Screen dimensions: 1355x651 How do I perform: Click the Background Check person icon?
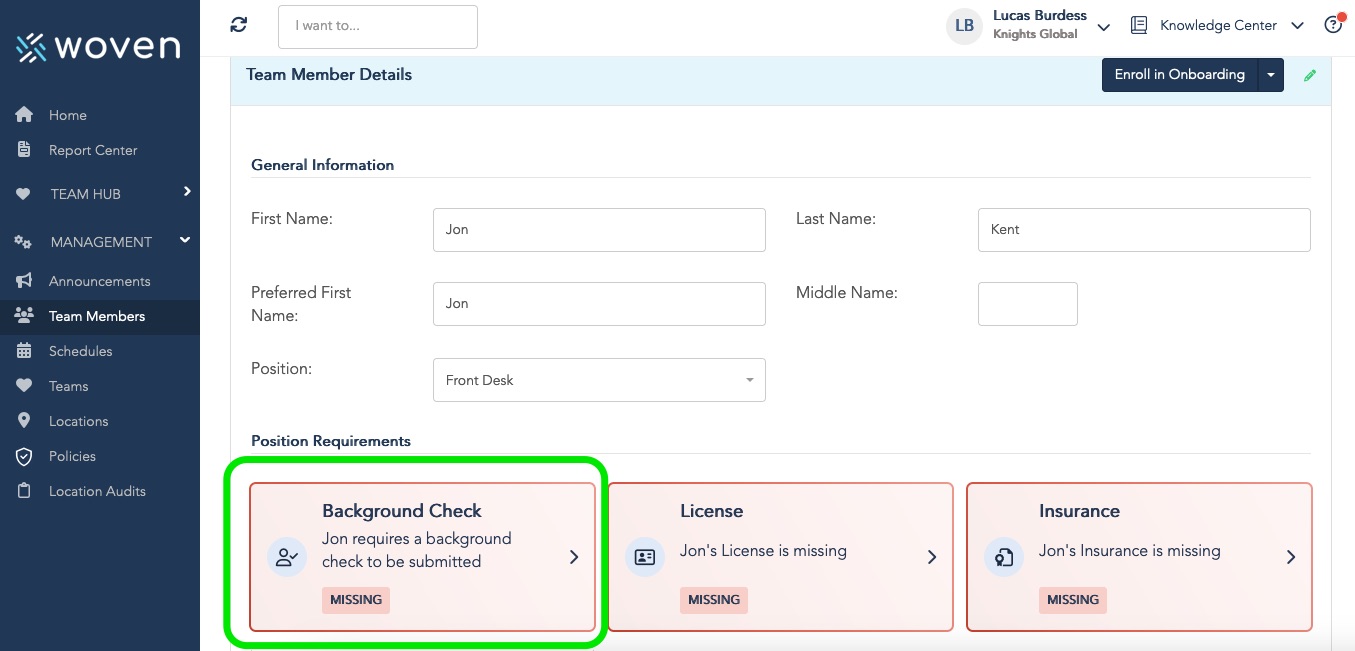(x=287, y=557)
